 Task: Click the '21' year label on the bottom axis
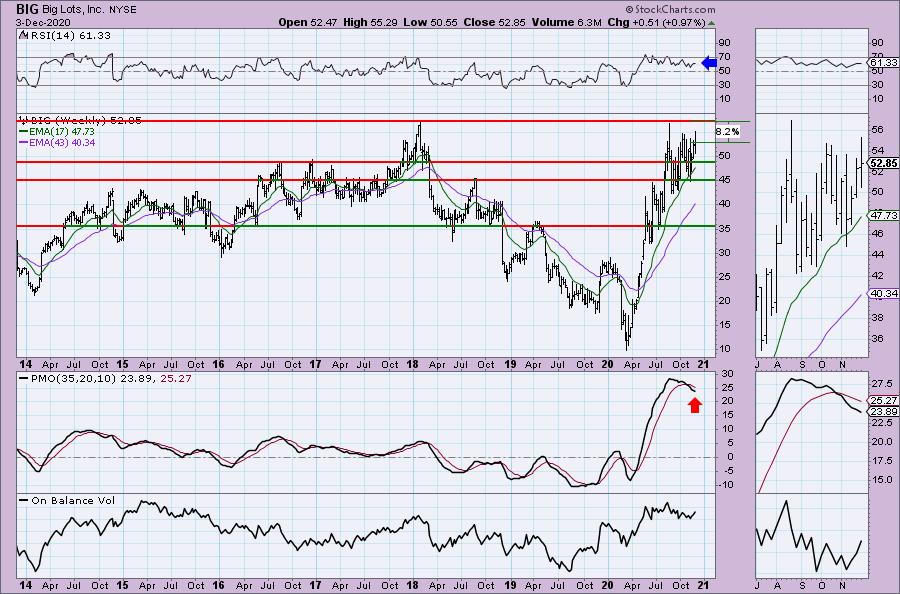point(704,586)
